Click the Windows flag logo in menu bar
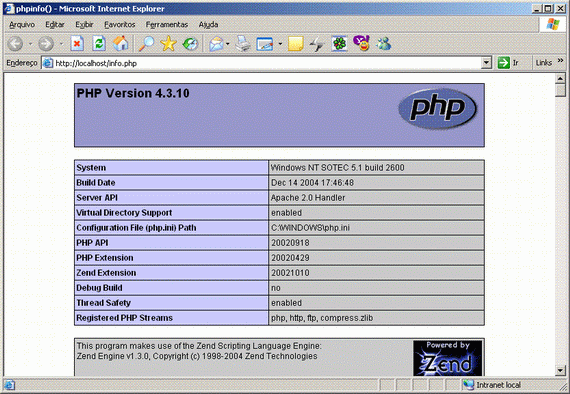 pyautogui.click(x=553, y=24)
